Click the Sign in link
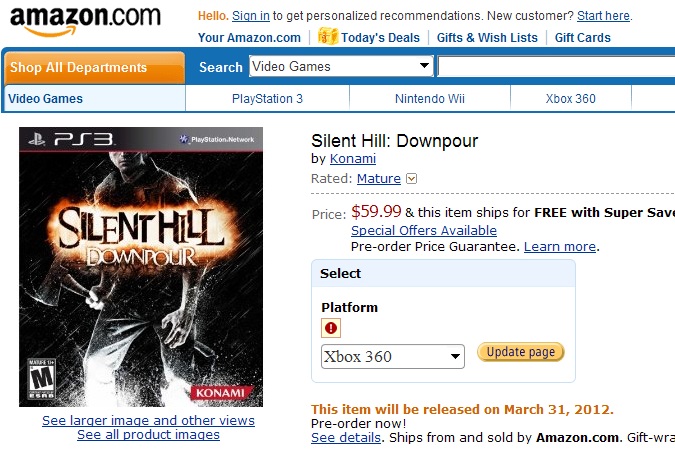Screen dimensions: 675x454 tap(250, 16)
